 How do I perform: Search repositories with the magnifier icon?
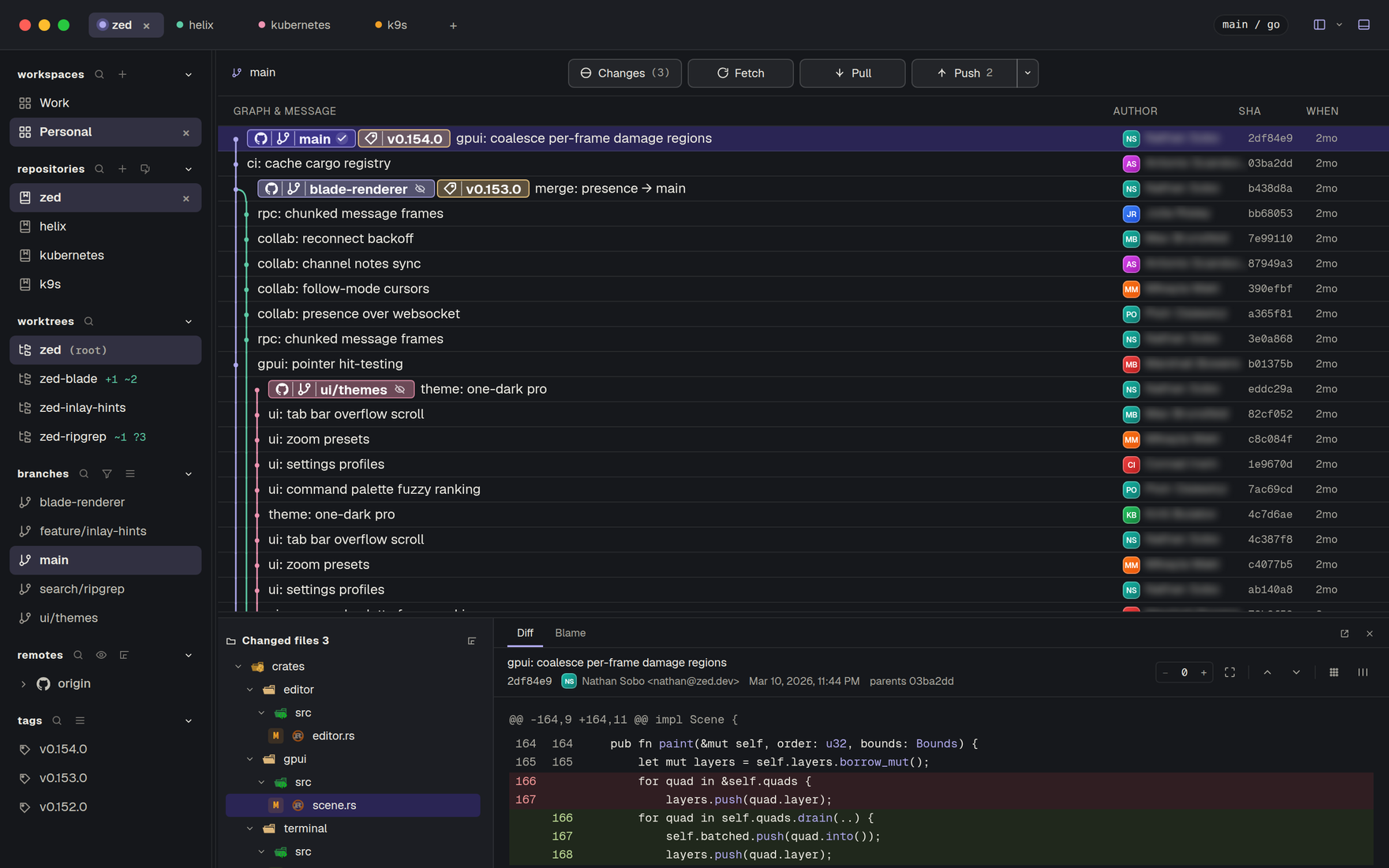click(99, 169)
